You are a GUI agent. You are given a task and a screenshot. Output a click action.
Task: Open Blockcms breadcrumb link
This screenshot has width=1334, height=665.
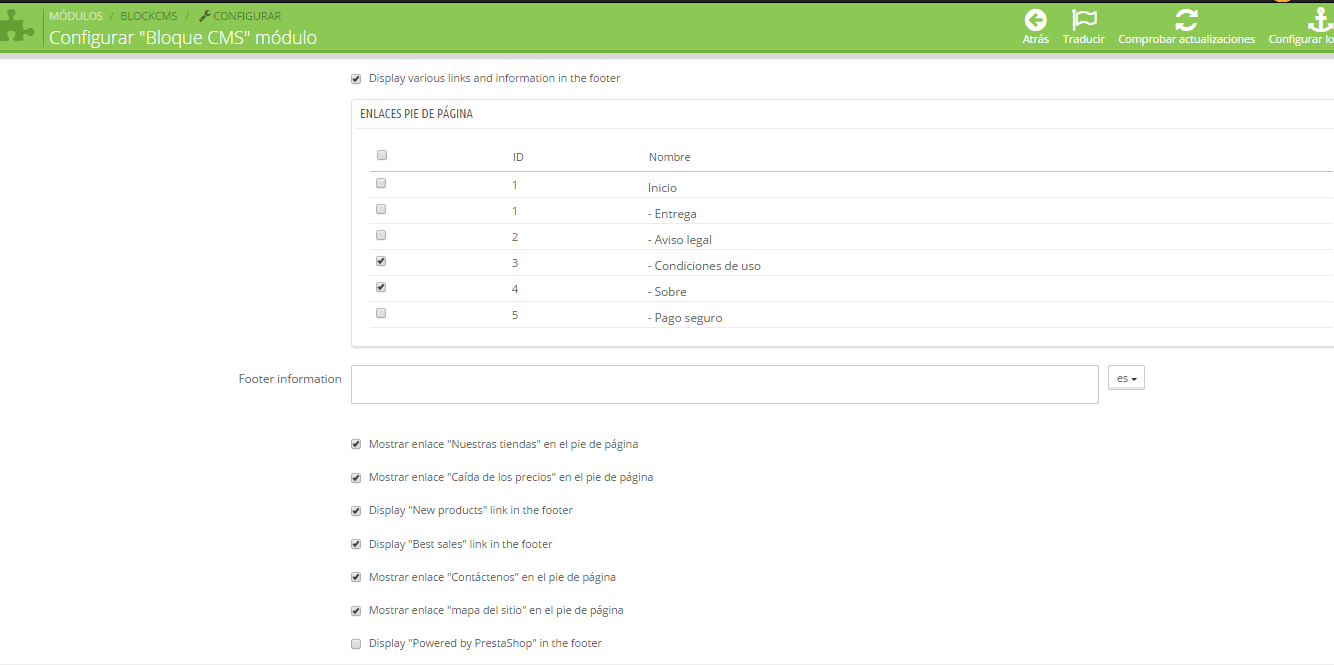[149, 16]
